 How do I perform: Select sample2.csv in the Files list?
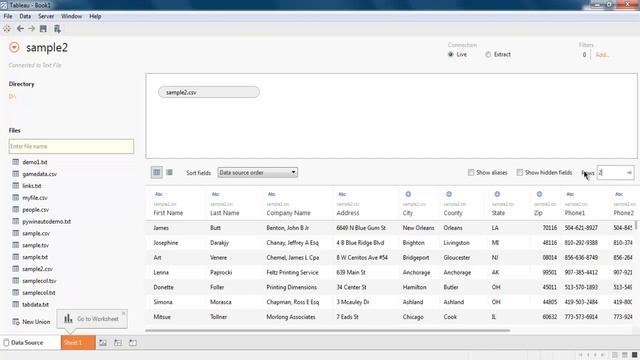click(38, 269)
